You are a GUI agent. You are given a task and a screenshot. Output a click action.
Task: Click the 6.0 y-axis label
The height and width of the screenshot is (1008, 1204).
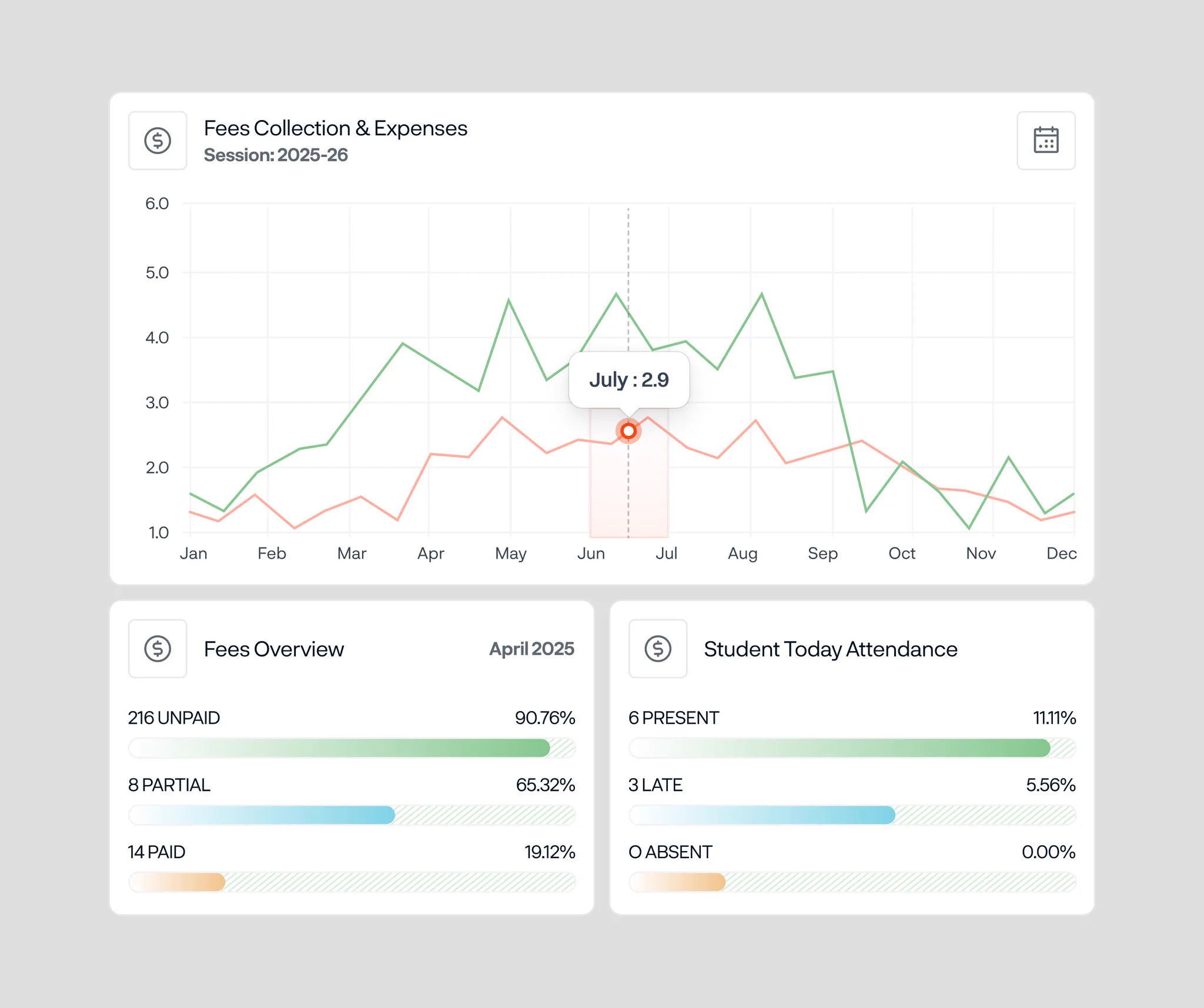tap(157, 203)
